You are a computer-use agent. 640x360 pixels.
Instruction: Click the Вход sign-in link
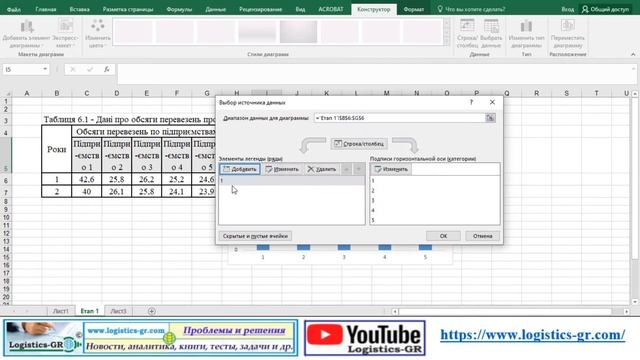(x=567, y=9)
